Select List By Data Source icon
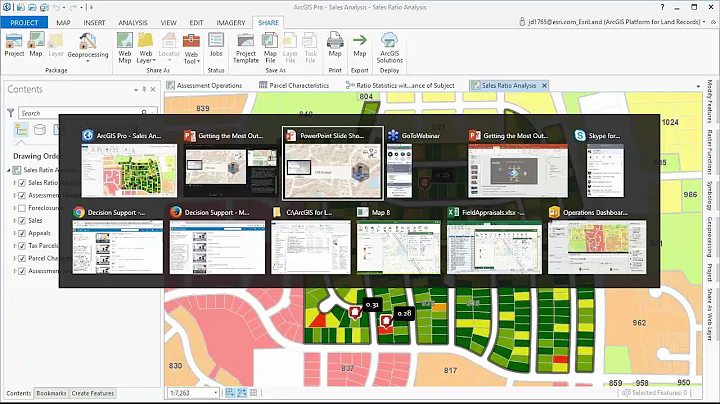 [x=40, y=130]
